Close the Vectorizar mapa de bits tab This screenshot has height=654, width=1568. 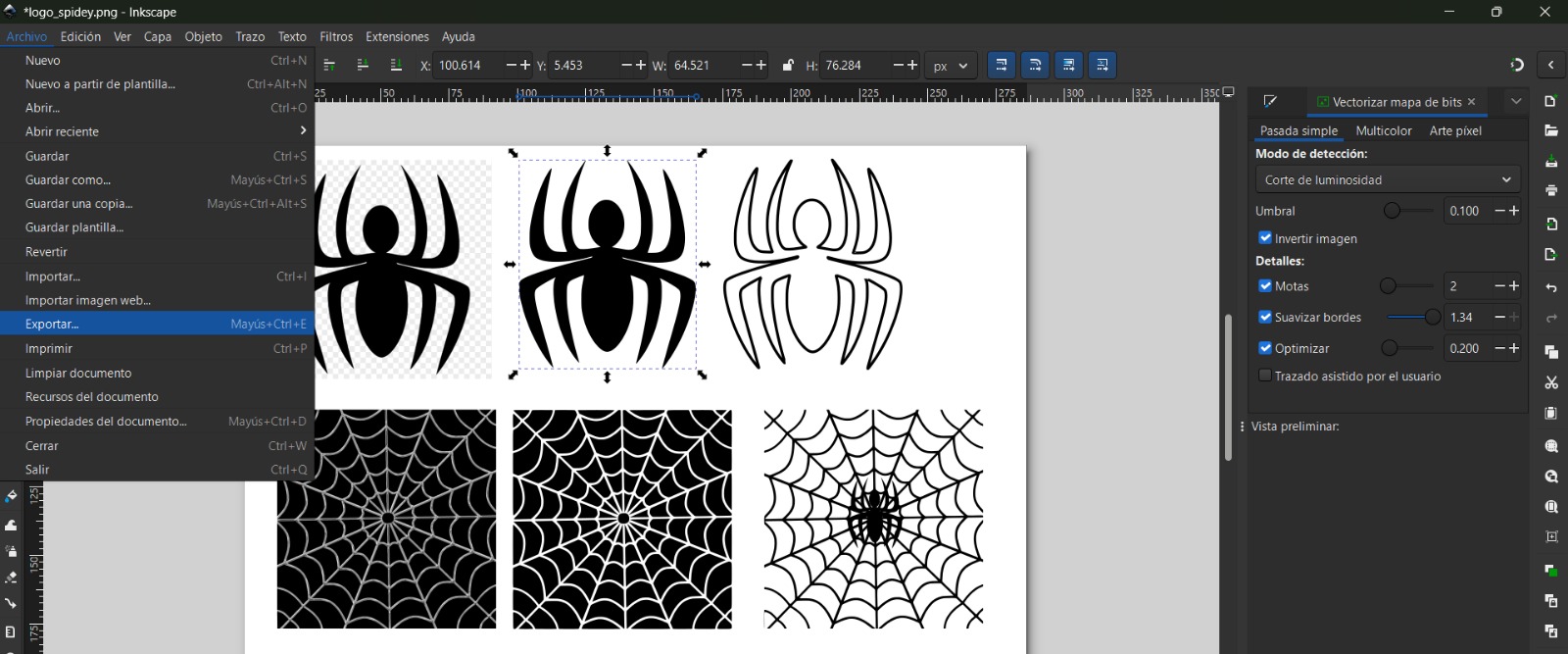coord(1471,102)
